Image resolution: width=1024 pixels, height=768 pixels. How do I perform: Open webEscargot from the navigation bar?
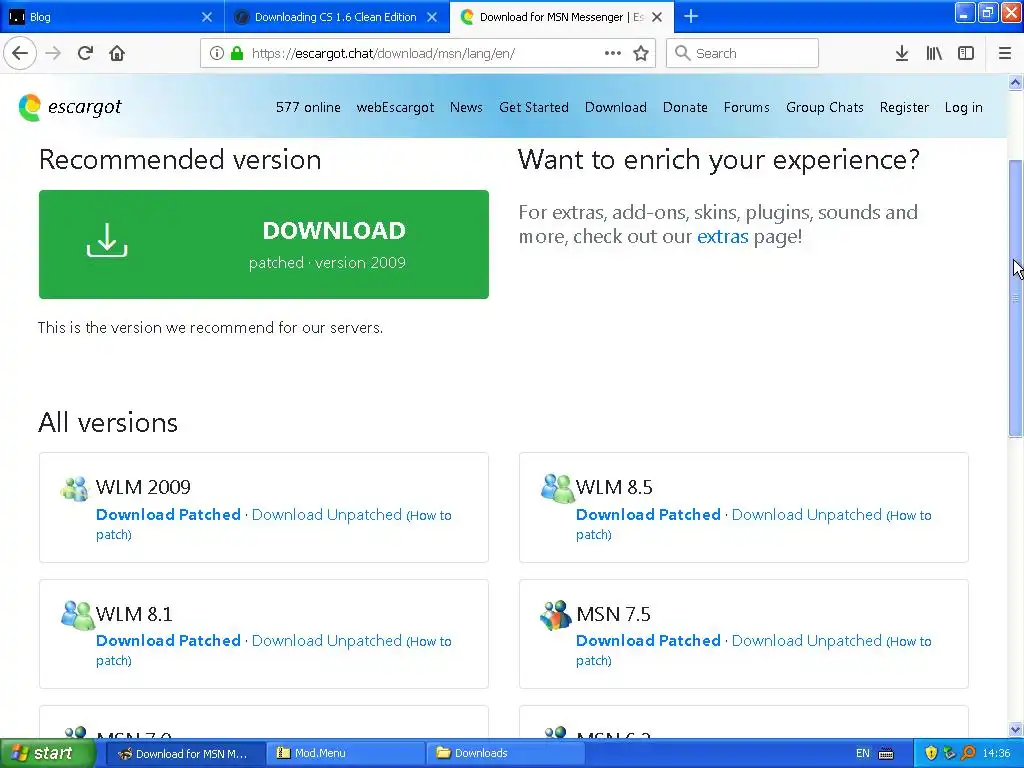395,107
